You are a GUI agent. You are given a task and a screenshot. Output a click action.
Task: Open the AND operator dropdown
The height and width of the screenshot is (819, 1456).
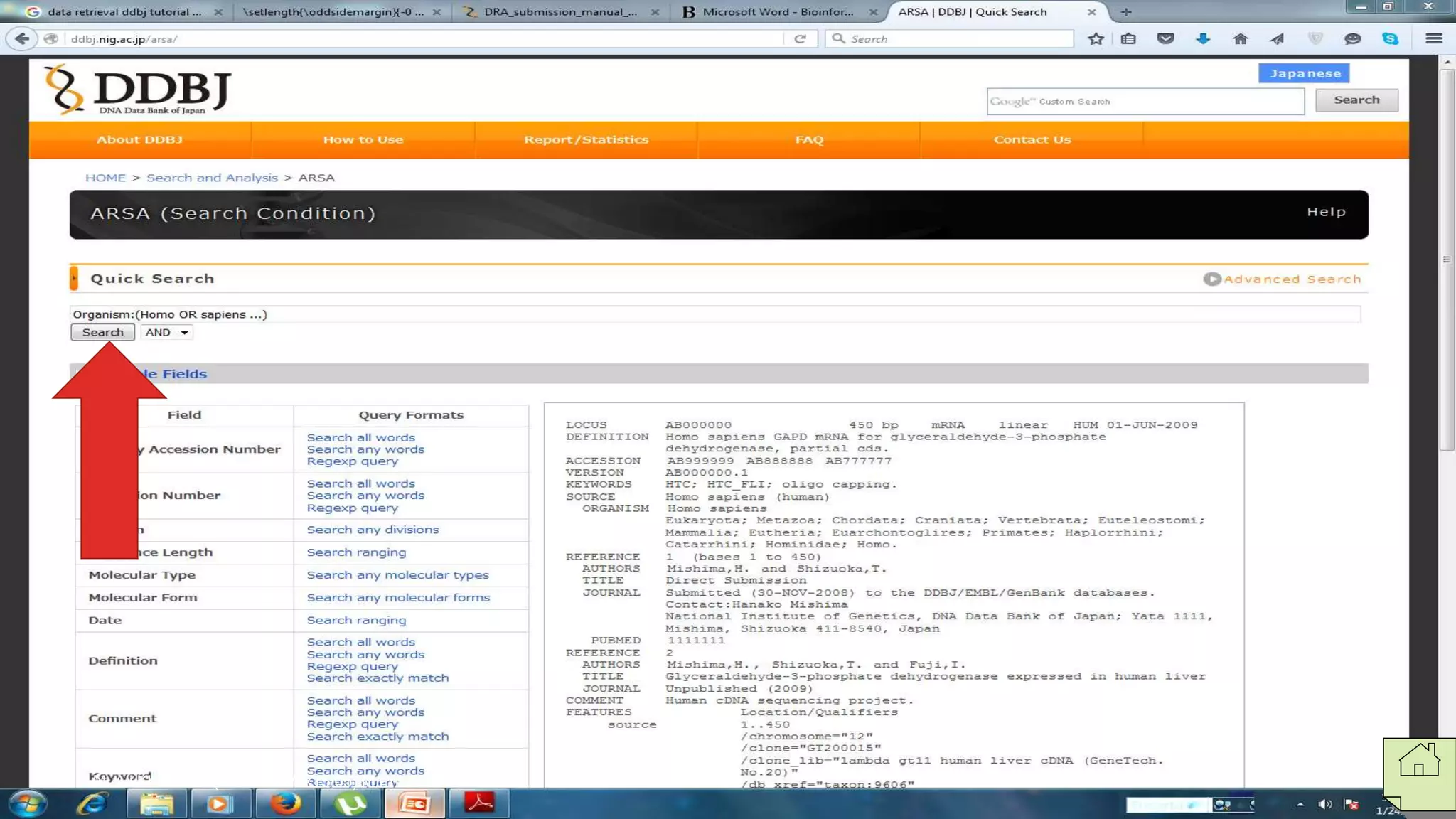click(167, 332)
